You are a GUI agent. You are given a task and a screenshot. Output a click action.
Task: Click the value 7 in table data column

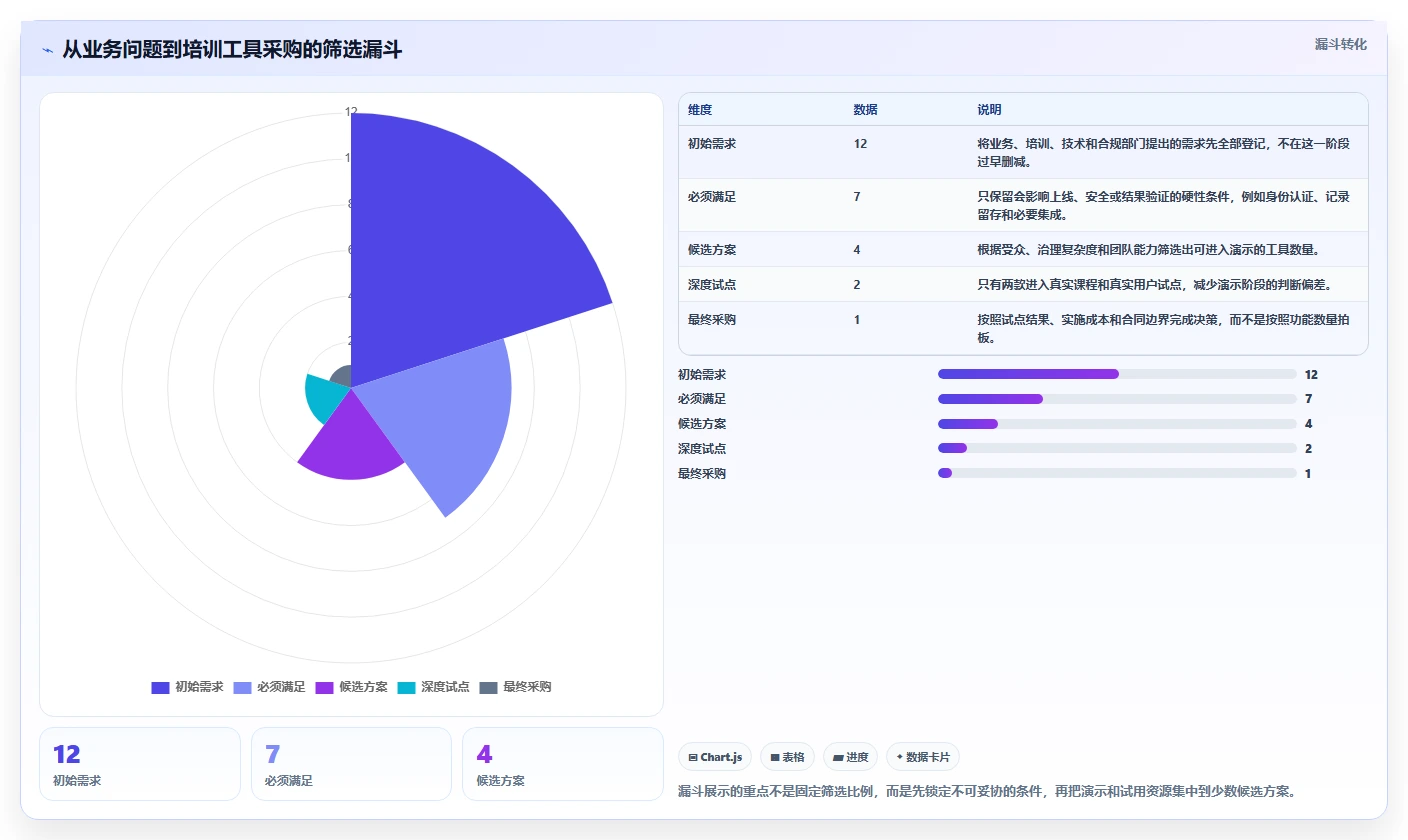[857, 196]
